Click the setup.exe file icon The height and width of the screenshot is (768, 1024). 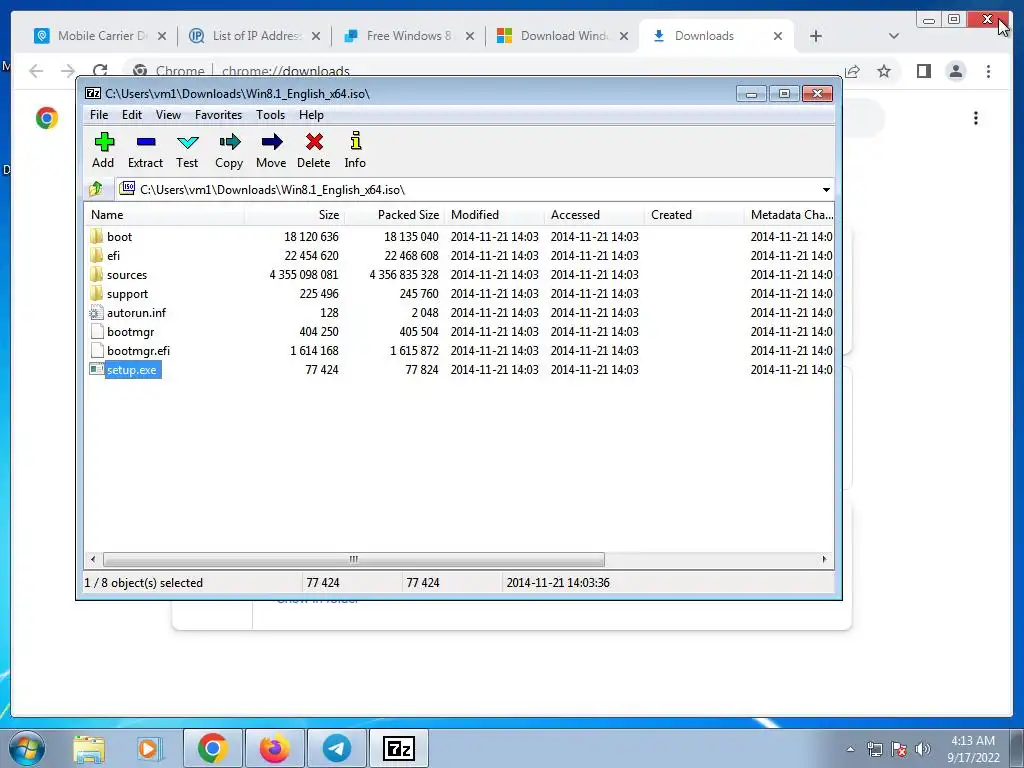click(x=97, y=369)
